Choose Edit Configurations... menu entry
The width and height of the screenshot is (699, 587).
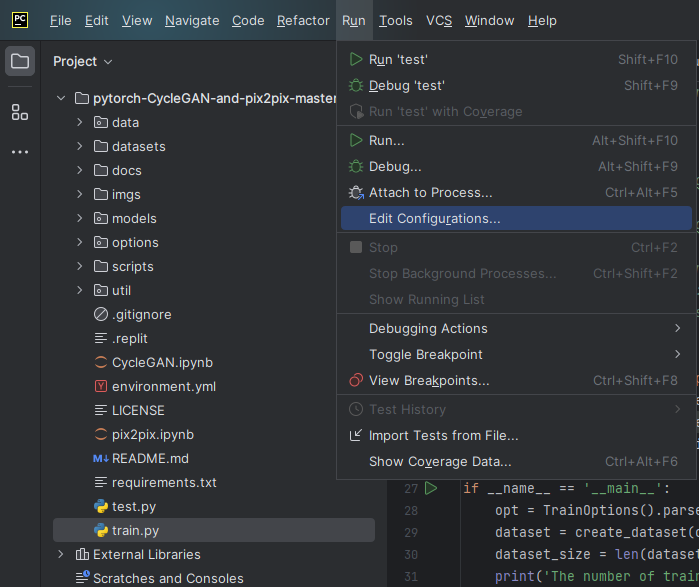pyautogui.click(x=516, y=218)
